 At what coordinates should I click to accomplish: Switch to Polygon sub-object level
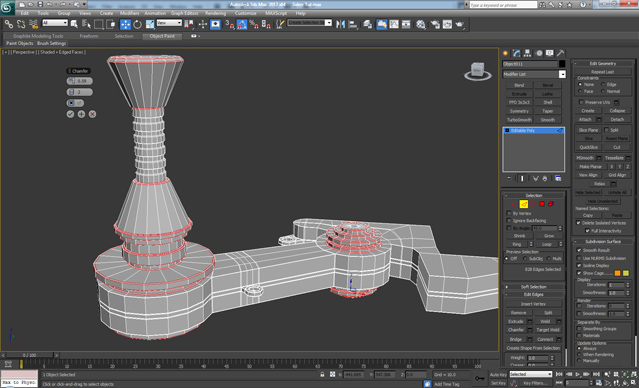[542, 204]
